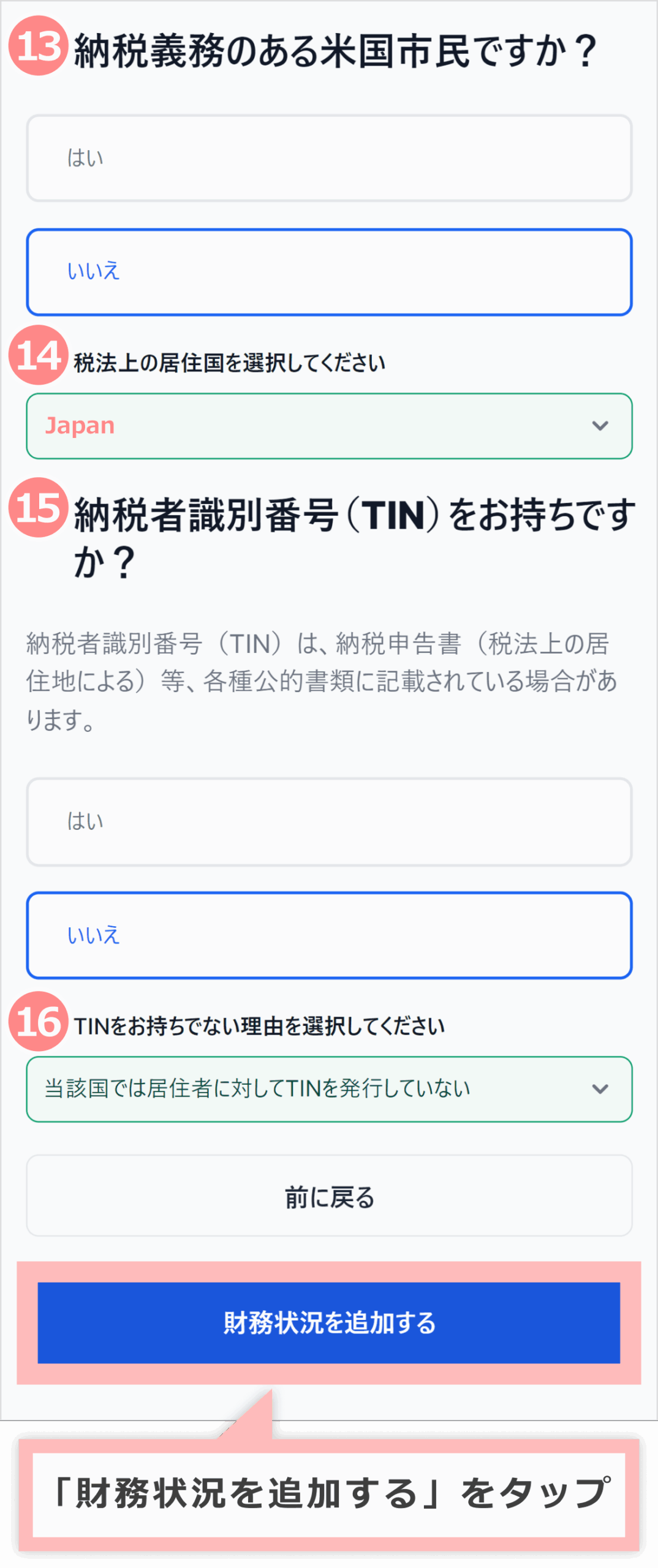
Task: Click the chevron arrow in the TIN reason field
Action: pyautogui.click(x=600, y=1089)
